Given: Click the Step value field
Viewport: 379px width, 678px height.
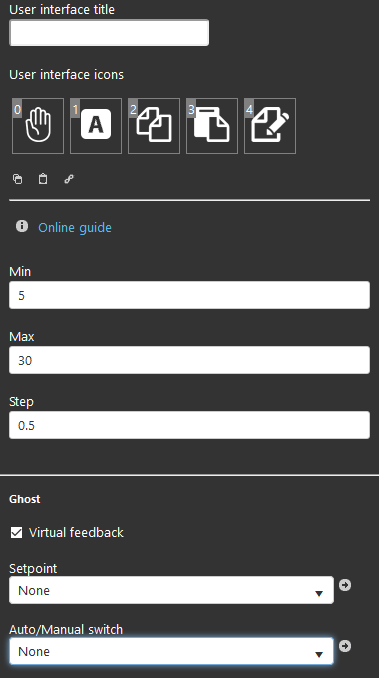Looking at the screenshot, I should [x=189, y=425].
